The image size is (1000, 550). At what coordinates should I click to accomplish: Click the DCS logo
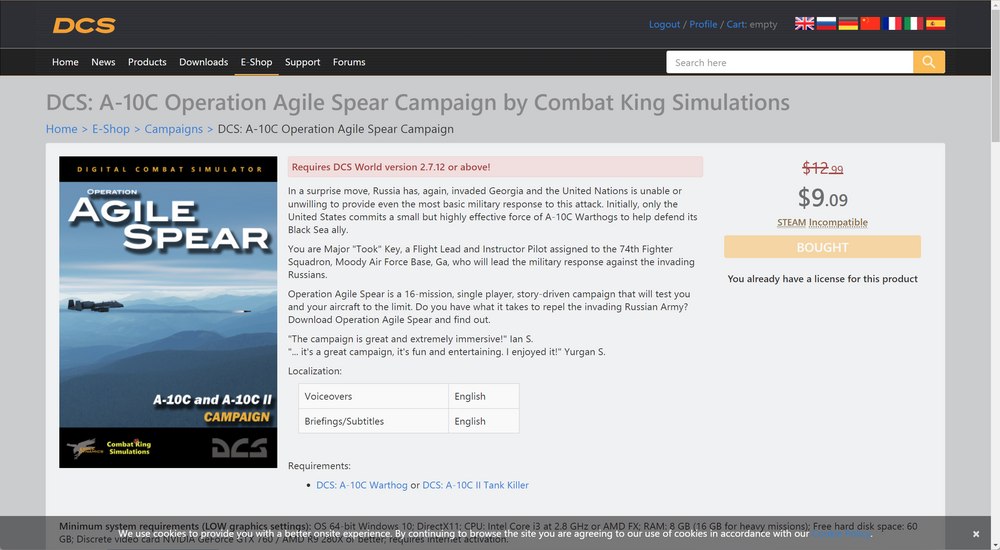pyautogui.click(x=84, y=25)
